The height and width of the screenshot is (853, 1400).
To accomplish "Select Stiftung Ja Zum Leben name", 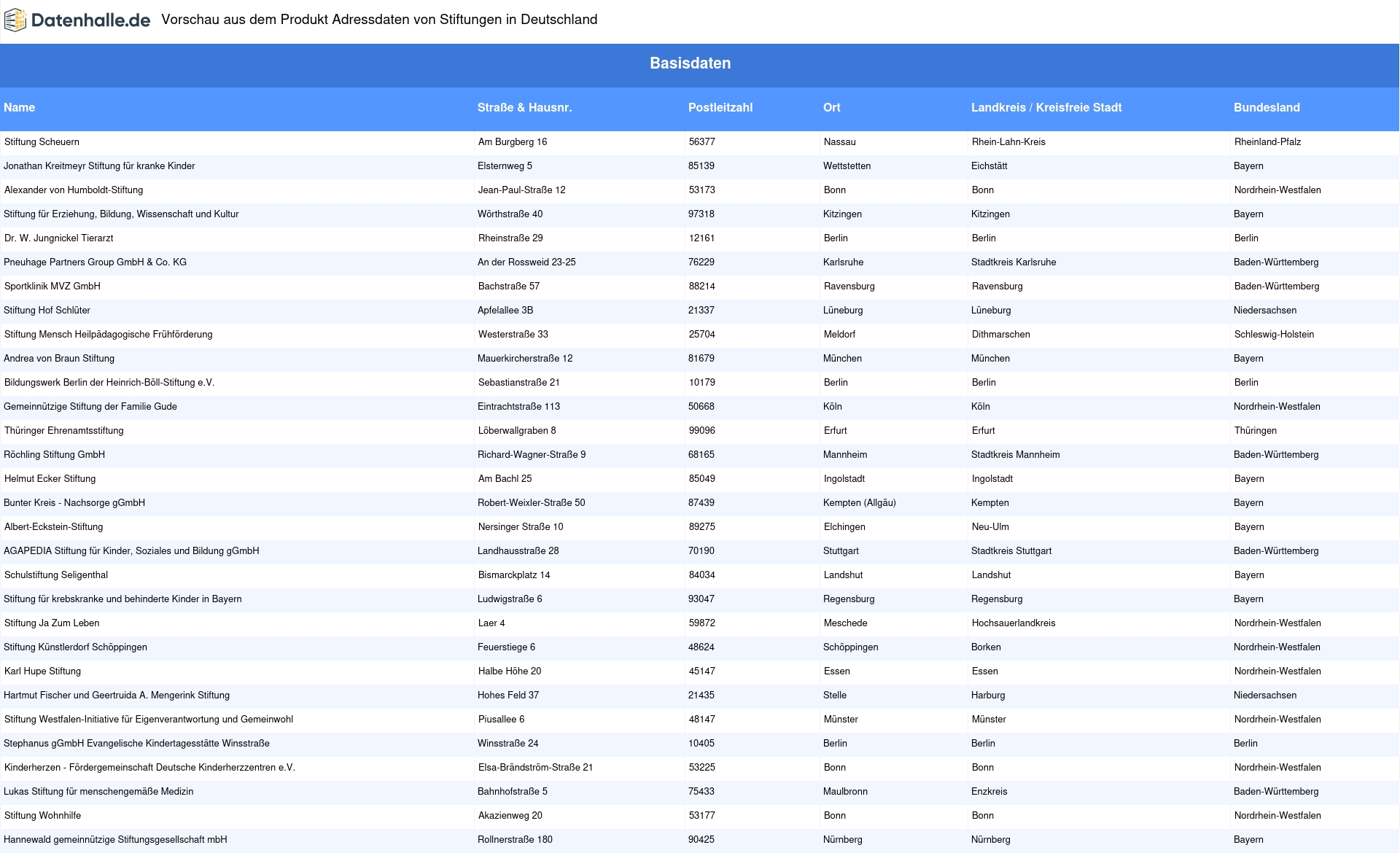I will pyautogui.click(x=52, y=623).
